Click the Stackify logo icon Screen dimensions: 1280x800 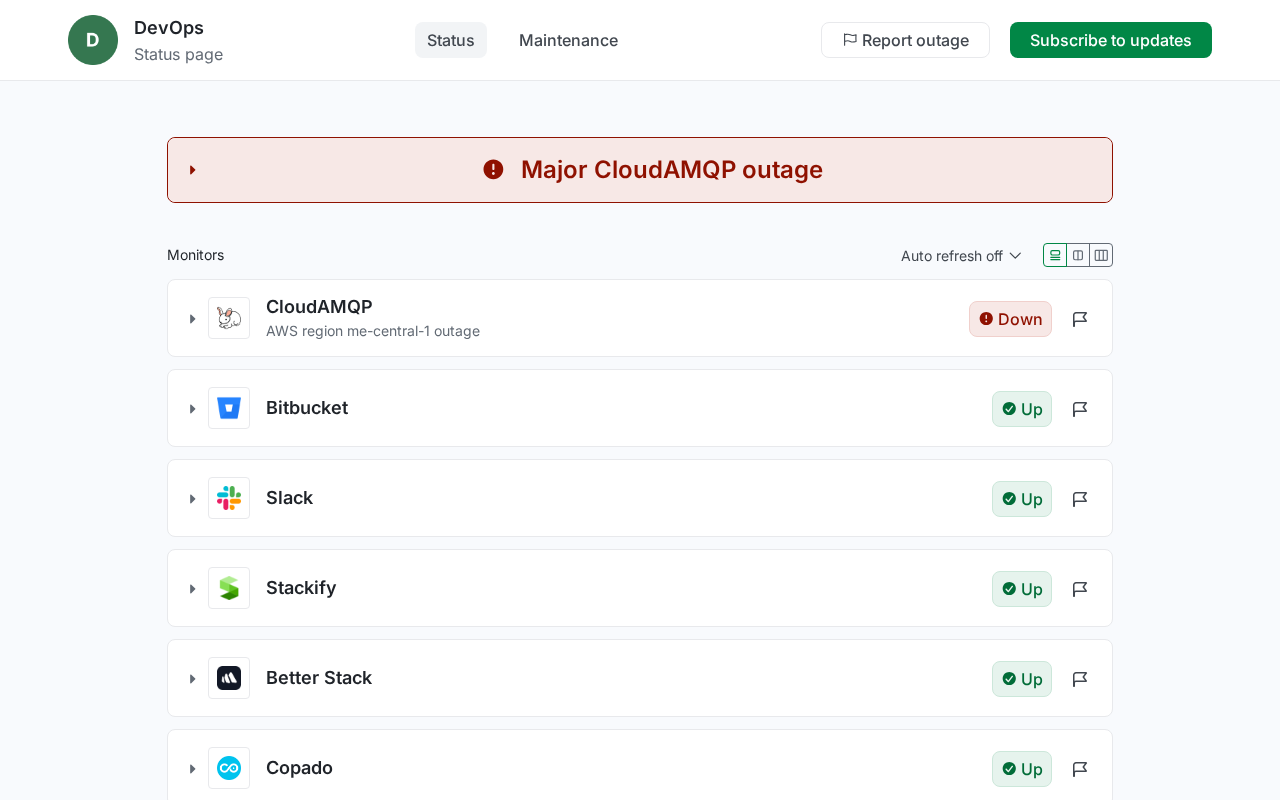(x=229, y=588)
